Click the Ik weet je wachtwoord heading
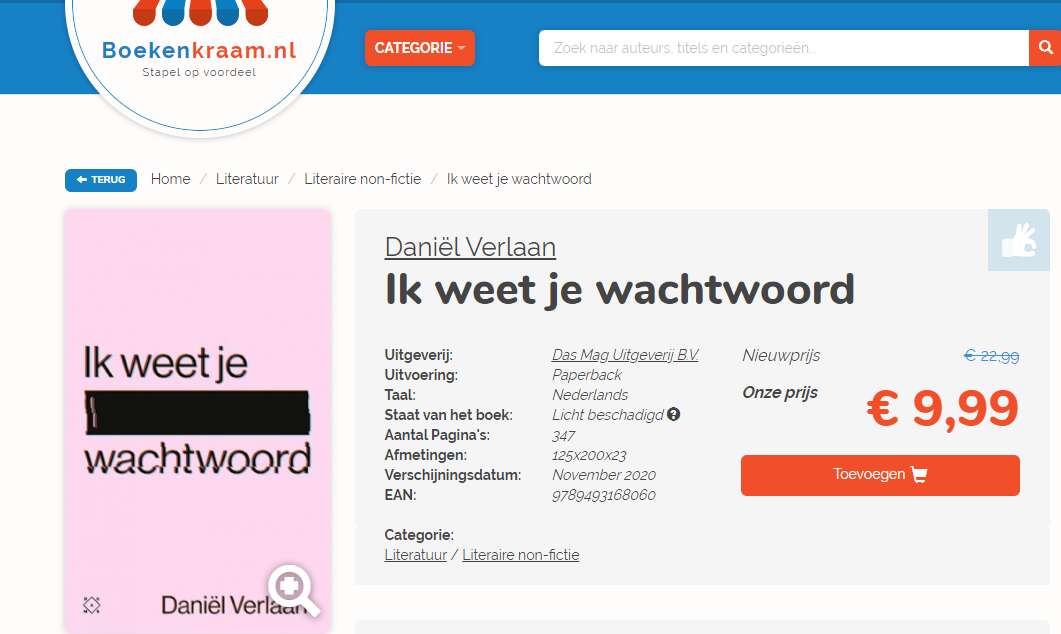The width and height of the screenshot is (1061, 634). point(620,290)
